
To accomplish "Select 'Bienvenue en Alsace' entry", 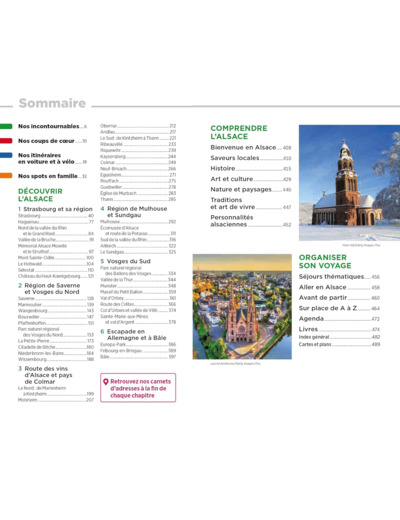I will pos(251,147).
